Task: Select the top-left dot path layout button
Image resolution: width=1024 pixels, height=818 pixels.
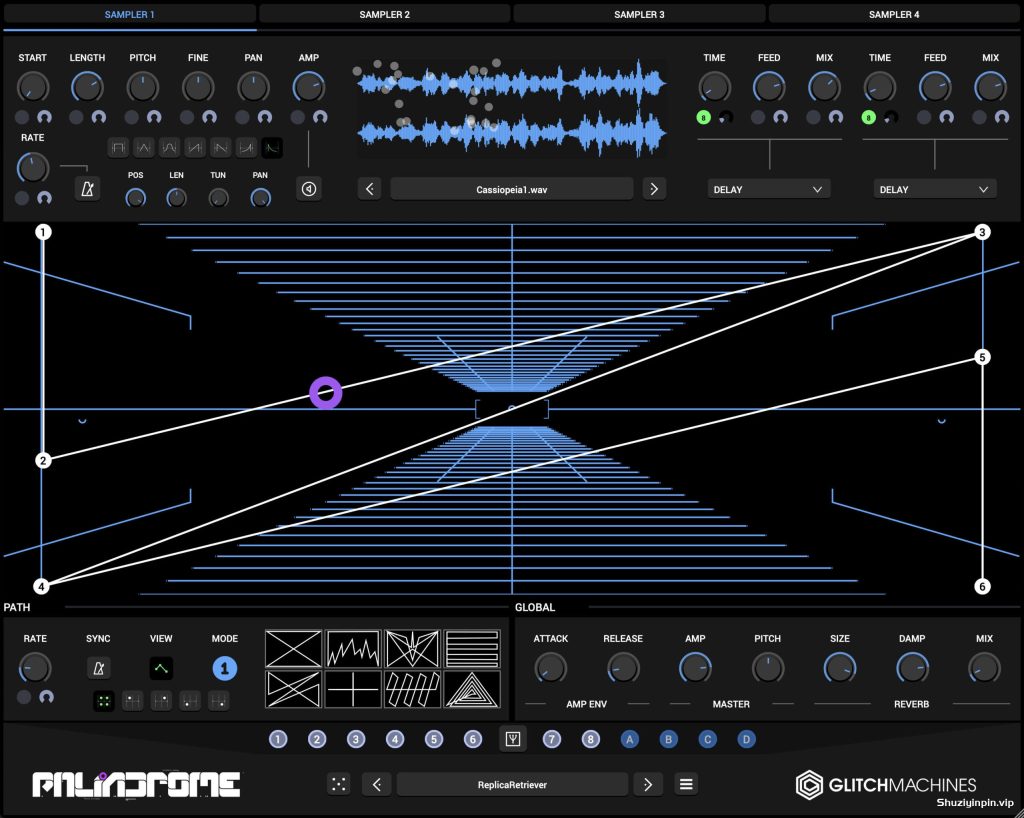Action: (x=133, y=701)
